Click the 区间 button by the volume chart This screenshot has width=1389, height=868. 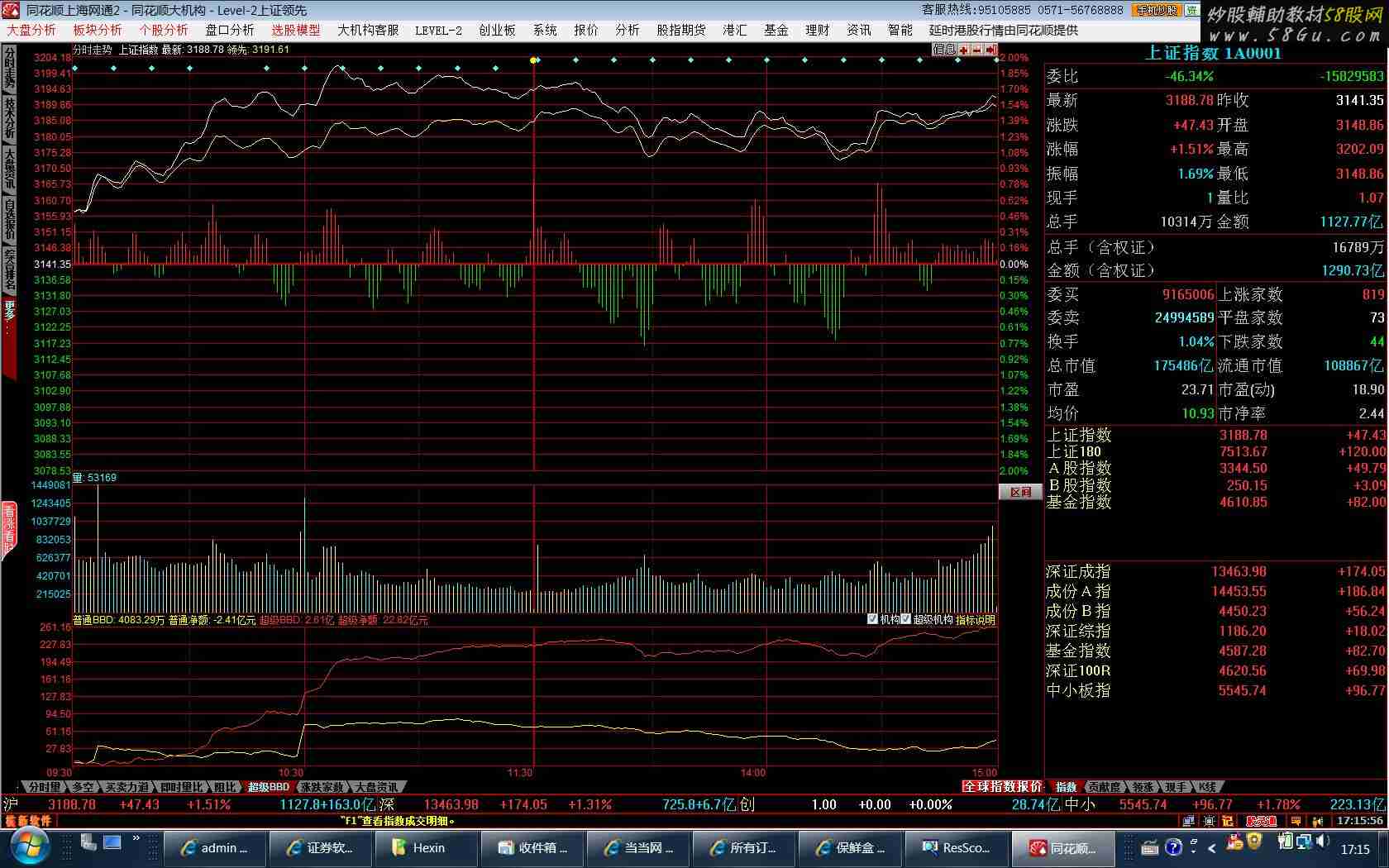1020,492
